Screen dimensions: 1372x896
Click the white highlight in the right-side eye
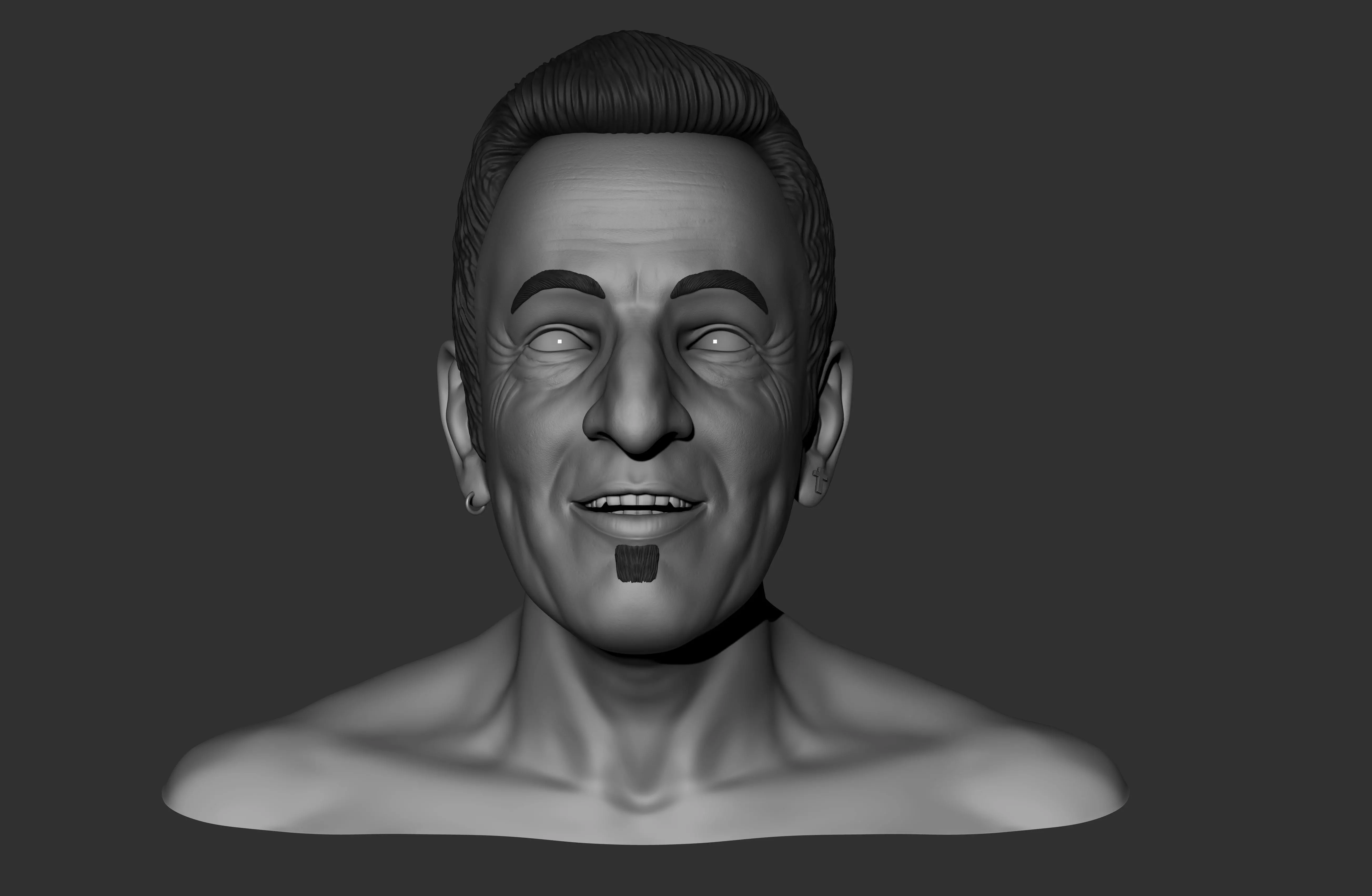715,342
